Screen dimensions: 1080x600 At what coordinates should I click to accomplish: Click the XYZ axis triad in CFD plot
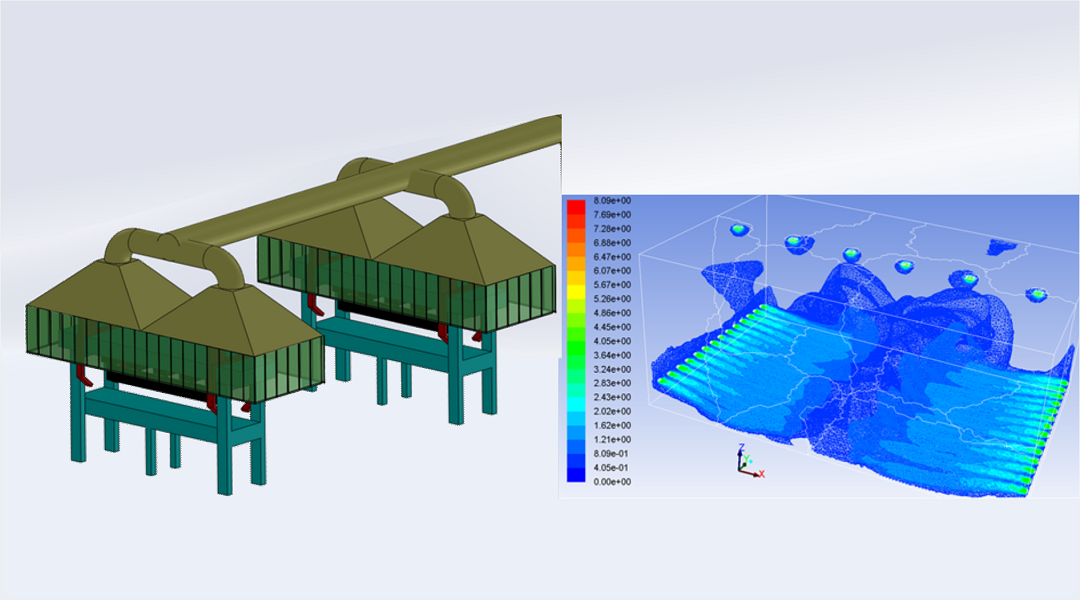pyautogui.click(x=746, y=461)
